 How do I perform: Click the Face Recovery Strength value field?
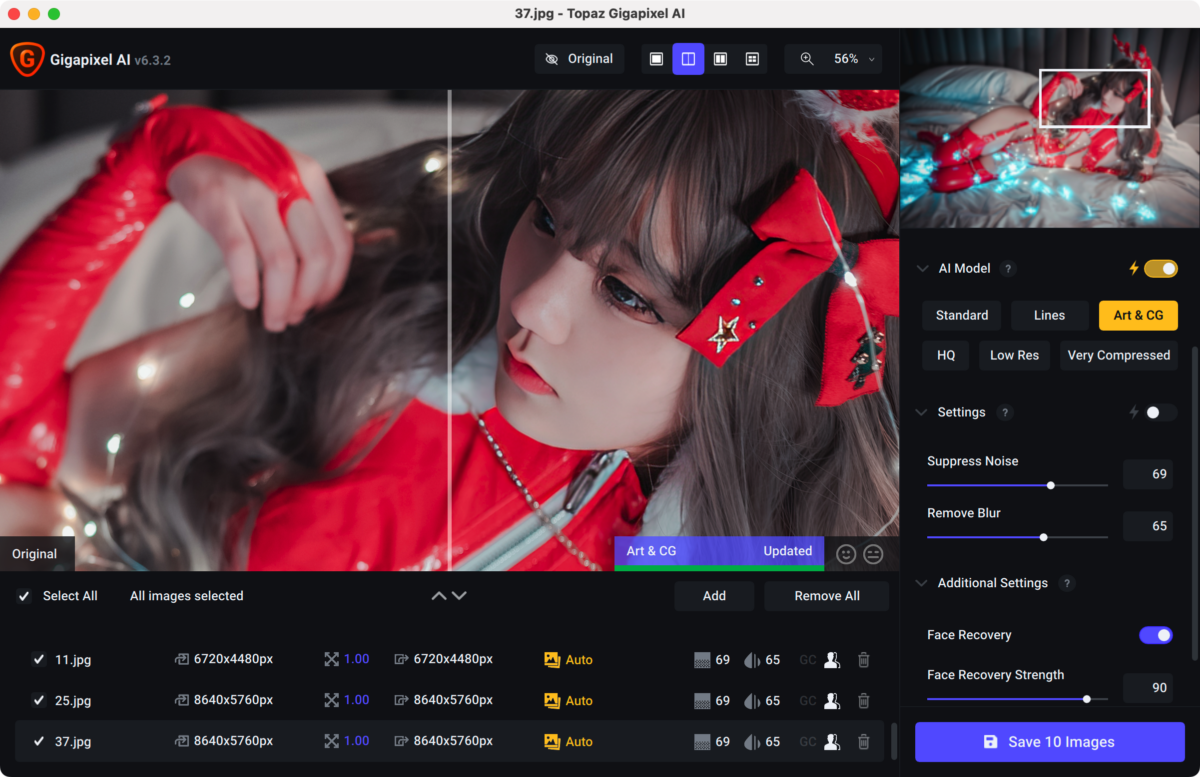(x=1148, y=688)
